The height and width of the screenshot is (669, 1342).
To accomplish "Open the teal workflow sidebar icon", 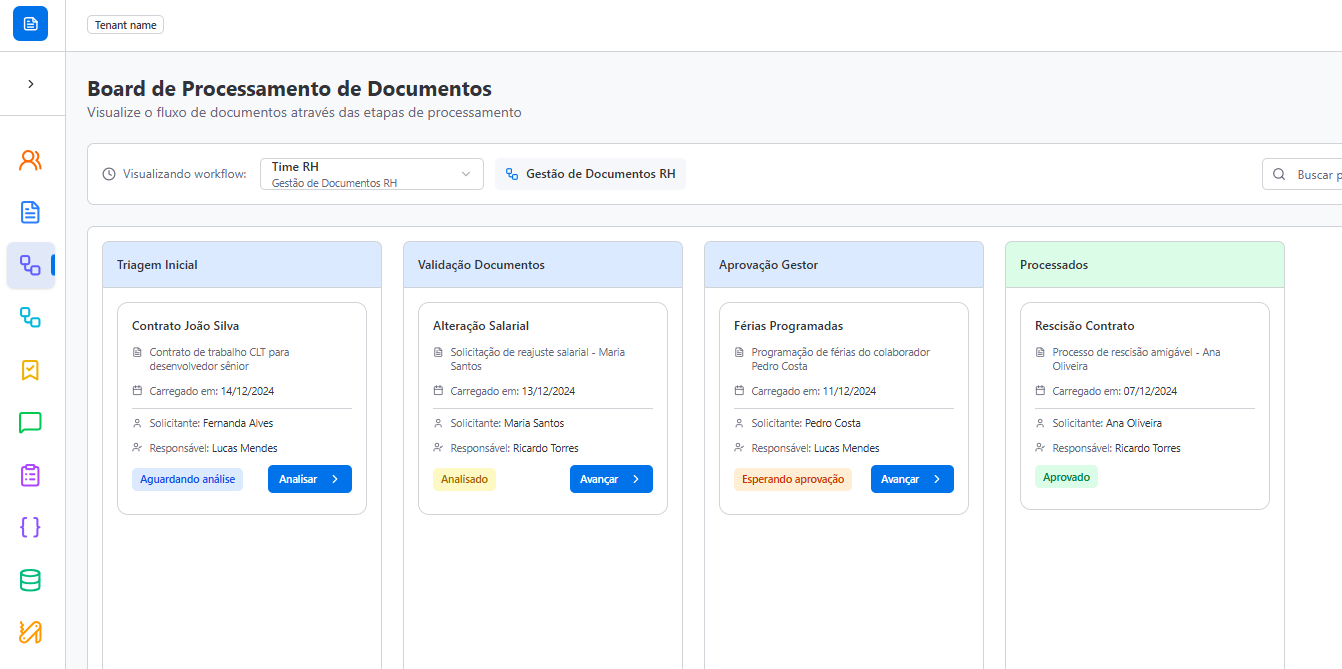I will pyautogui.click(x=30, y=318).
